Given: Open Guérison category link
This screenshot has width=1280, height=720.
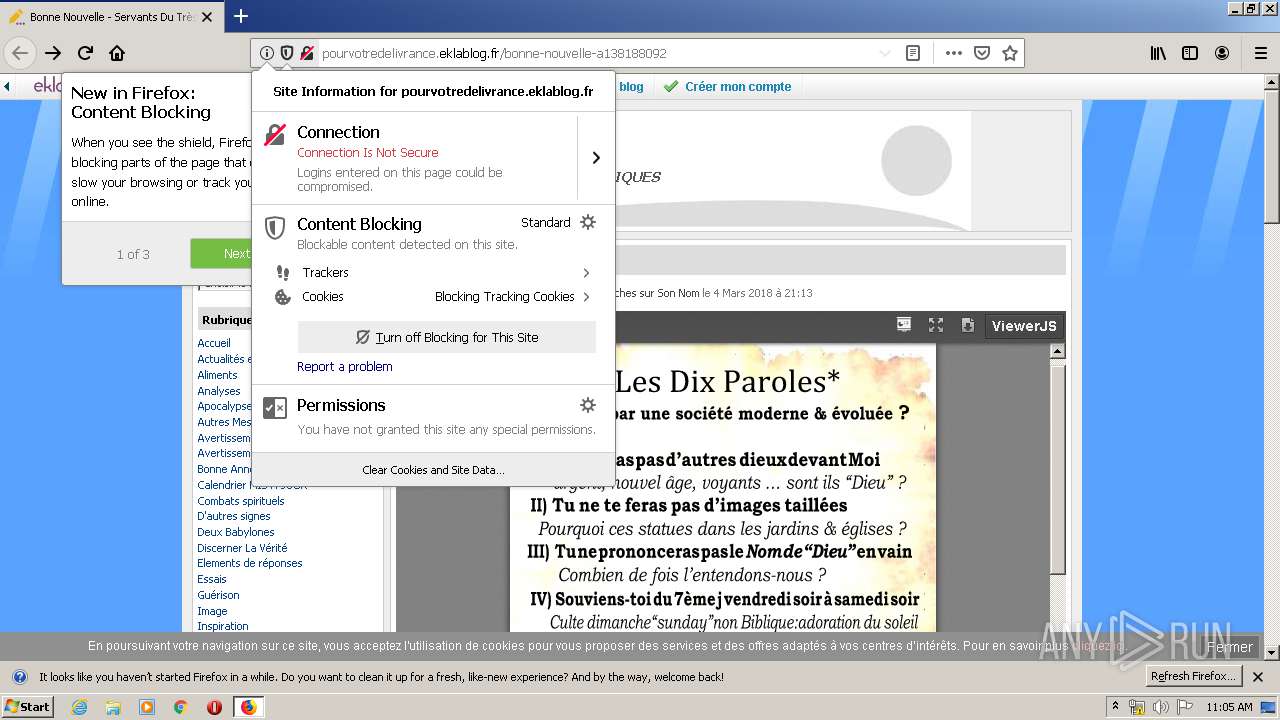Looking at the screenshot, I should tap(218, 595).
